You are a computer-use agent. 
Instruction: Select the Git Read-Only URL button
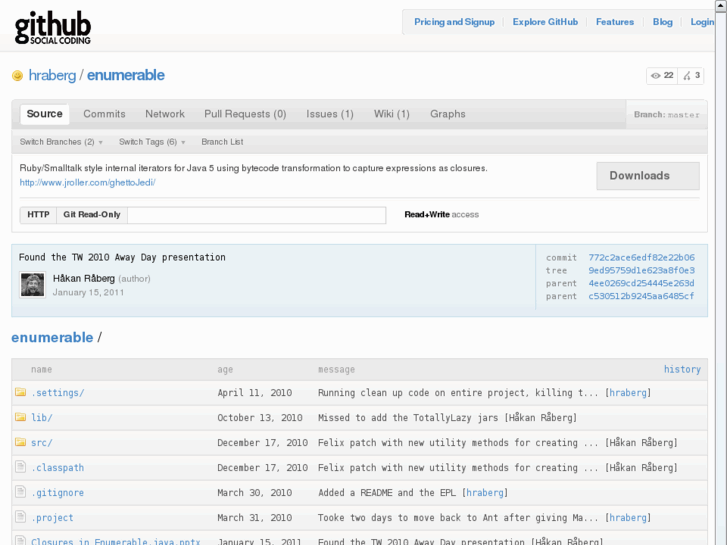pyautogui.click(x=92, y=215)
